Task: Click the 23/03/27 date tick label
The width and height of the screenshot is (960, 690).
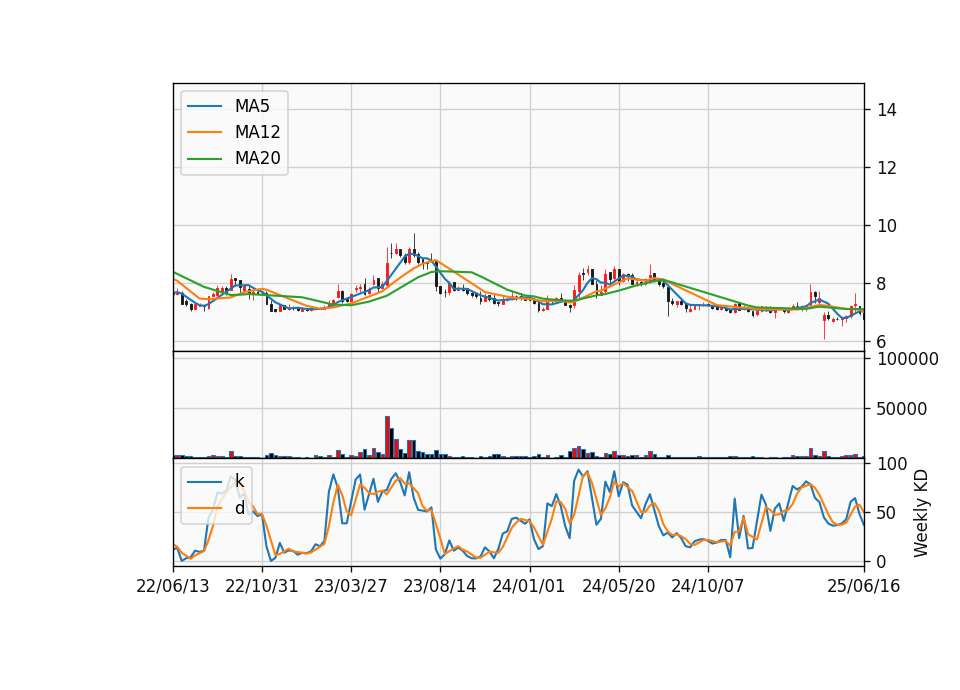Action: [x=351, y=586]
